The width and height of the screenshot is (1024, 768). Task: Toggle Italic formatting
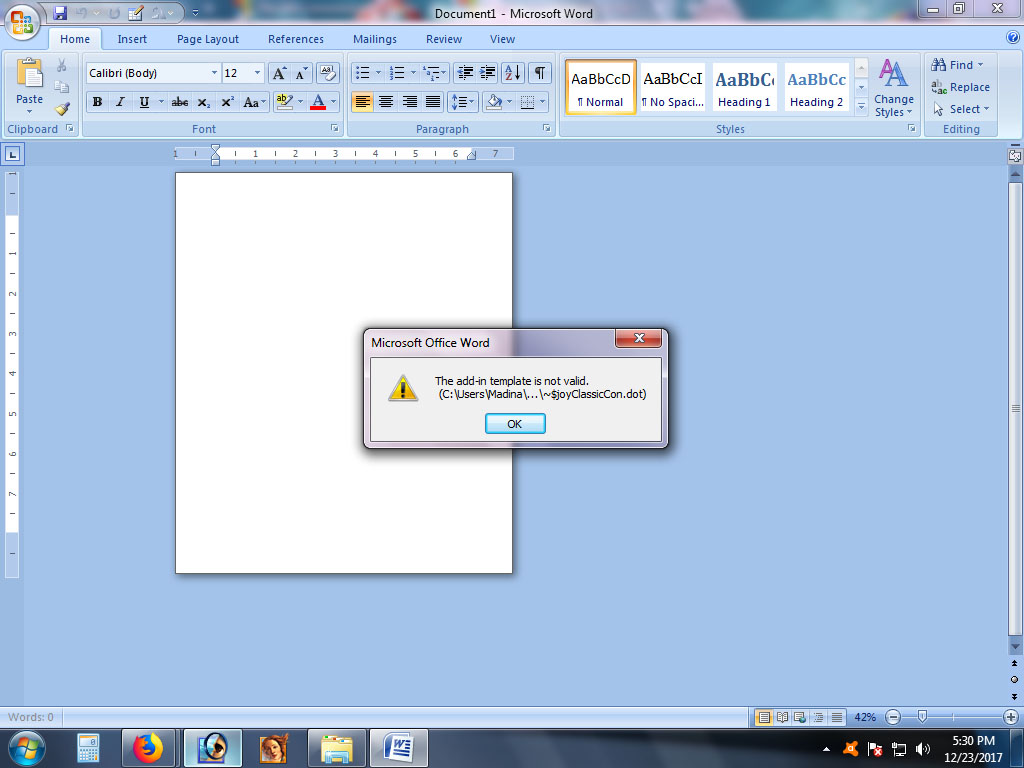point(120,102)
